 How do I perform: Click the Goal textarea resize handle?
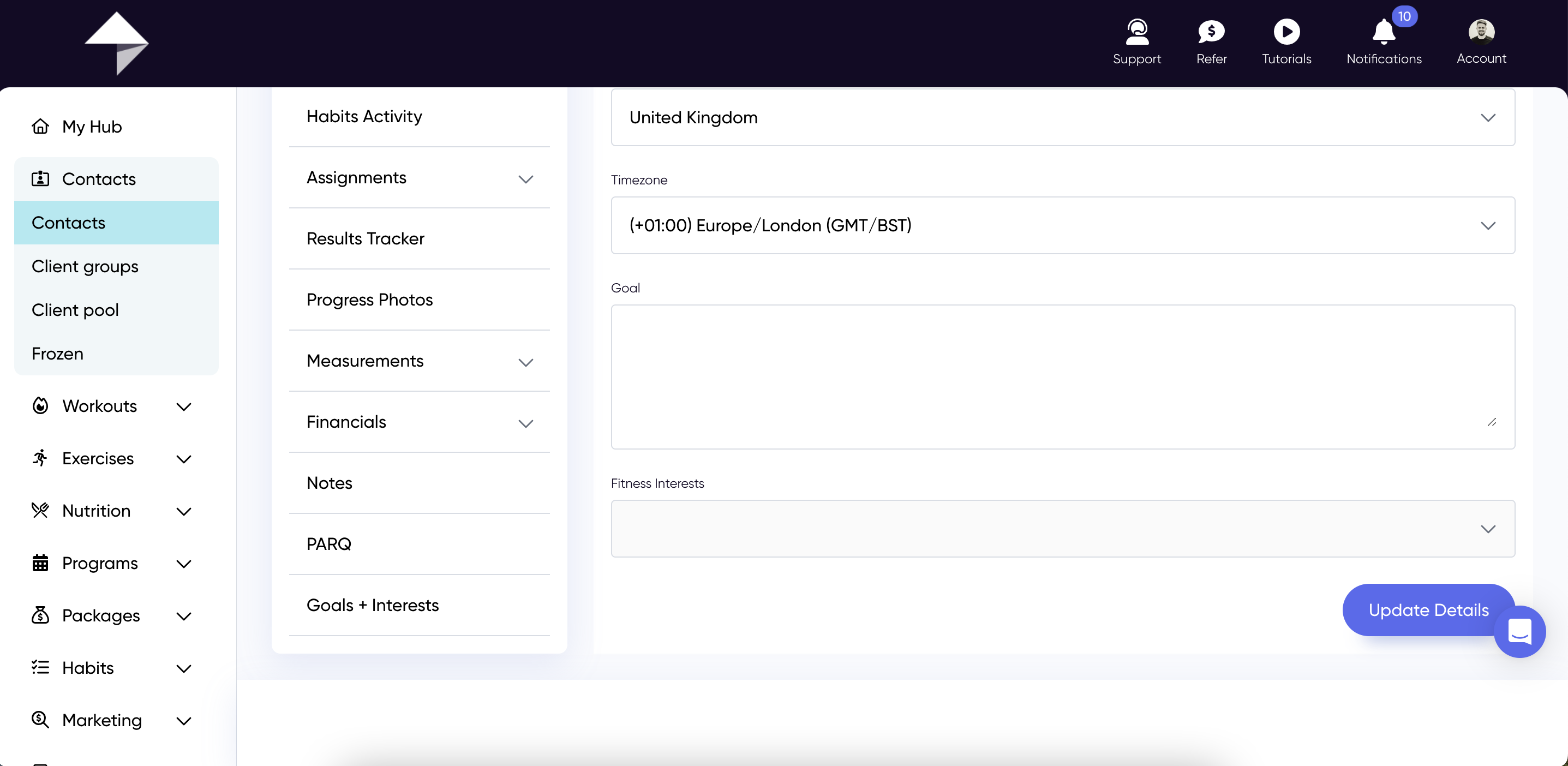pyautogui.click(x=1491, y=422)
